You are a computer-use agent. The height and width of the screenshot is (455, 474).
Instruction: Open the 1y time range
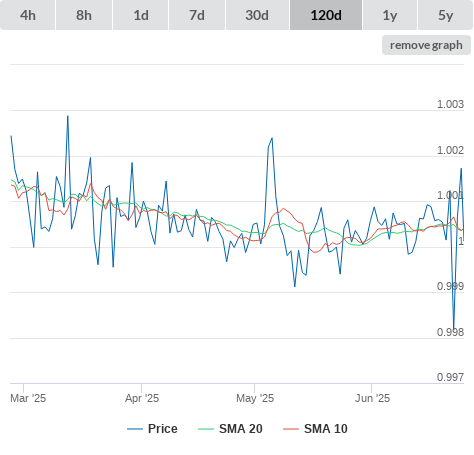click(390, 15)
